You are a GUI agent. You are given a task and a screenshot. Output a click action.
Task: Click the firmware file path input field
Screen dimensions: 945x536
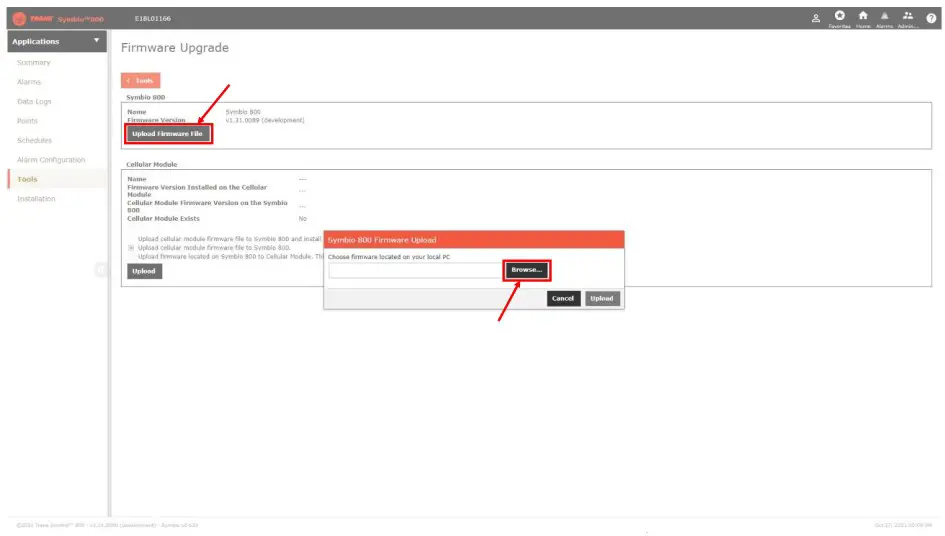point(415,270)
